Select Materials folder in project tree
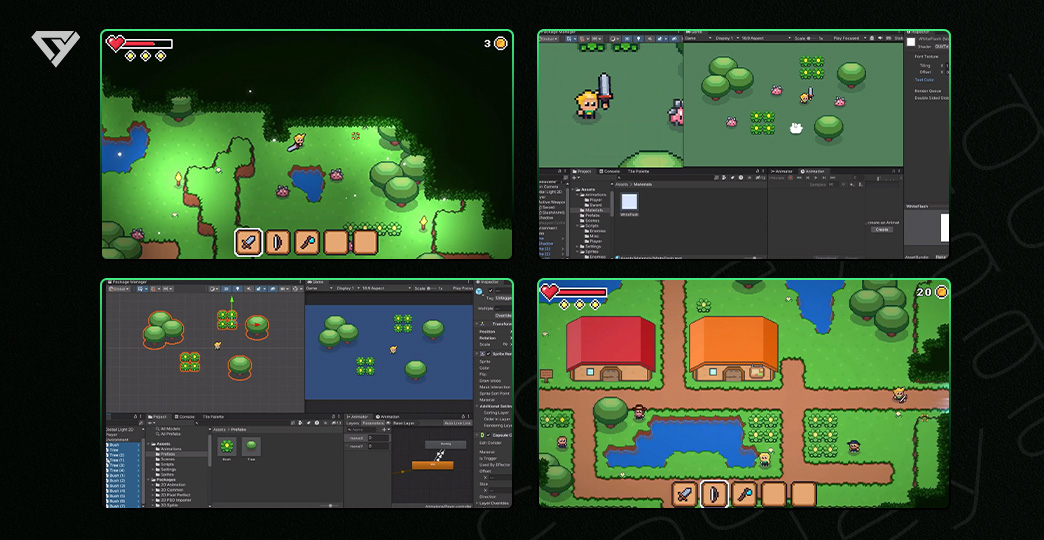1044x540 pixels. pyautogui.click(x=591, y=210)
